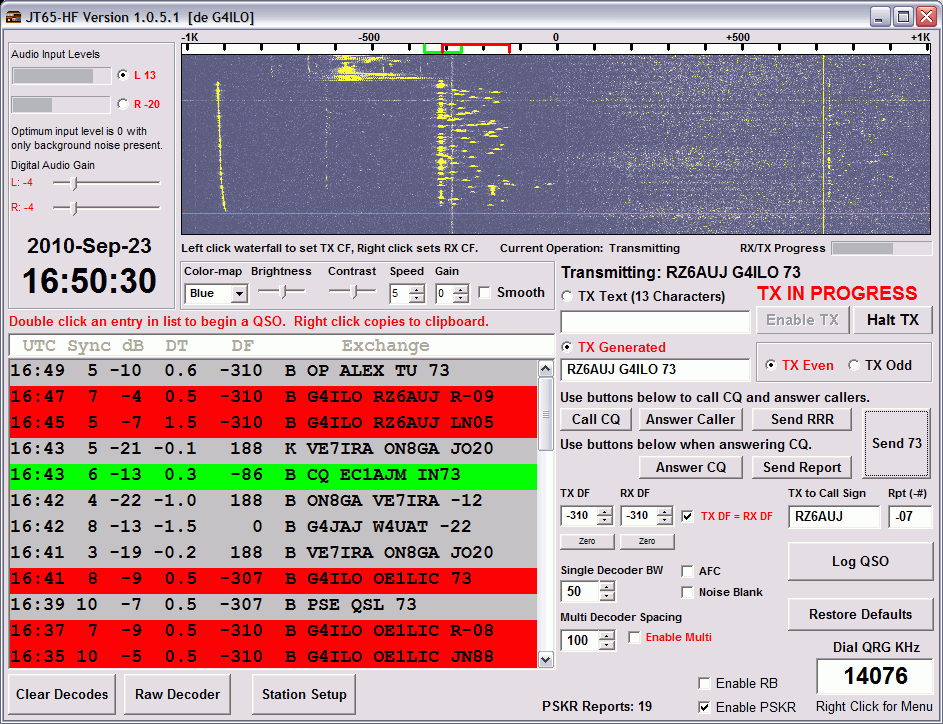Select the OP ALEX TU 73 row
This screenshot has height=724, width=943.
273,372
